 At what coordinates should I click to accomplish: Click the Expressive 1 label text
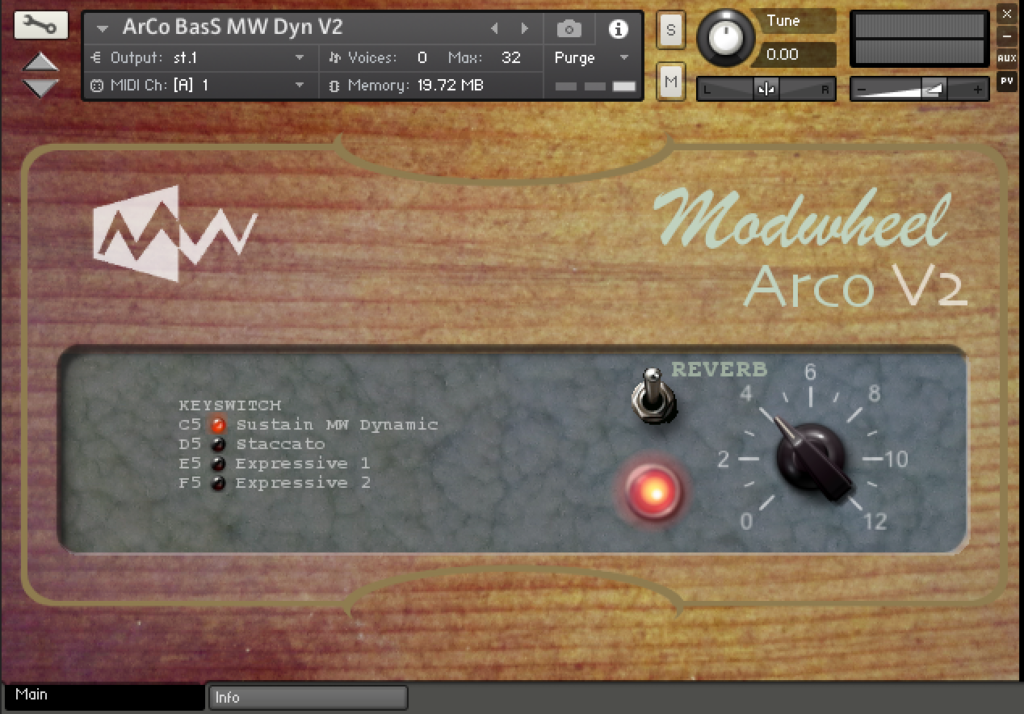[x=302, y=464]
